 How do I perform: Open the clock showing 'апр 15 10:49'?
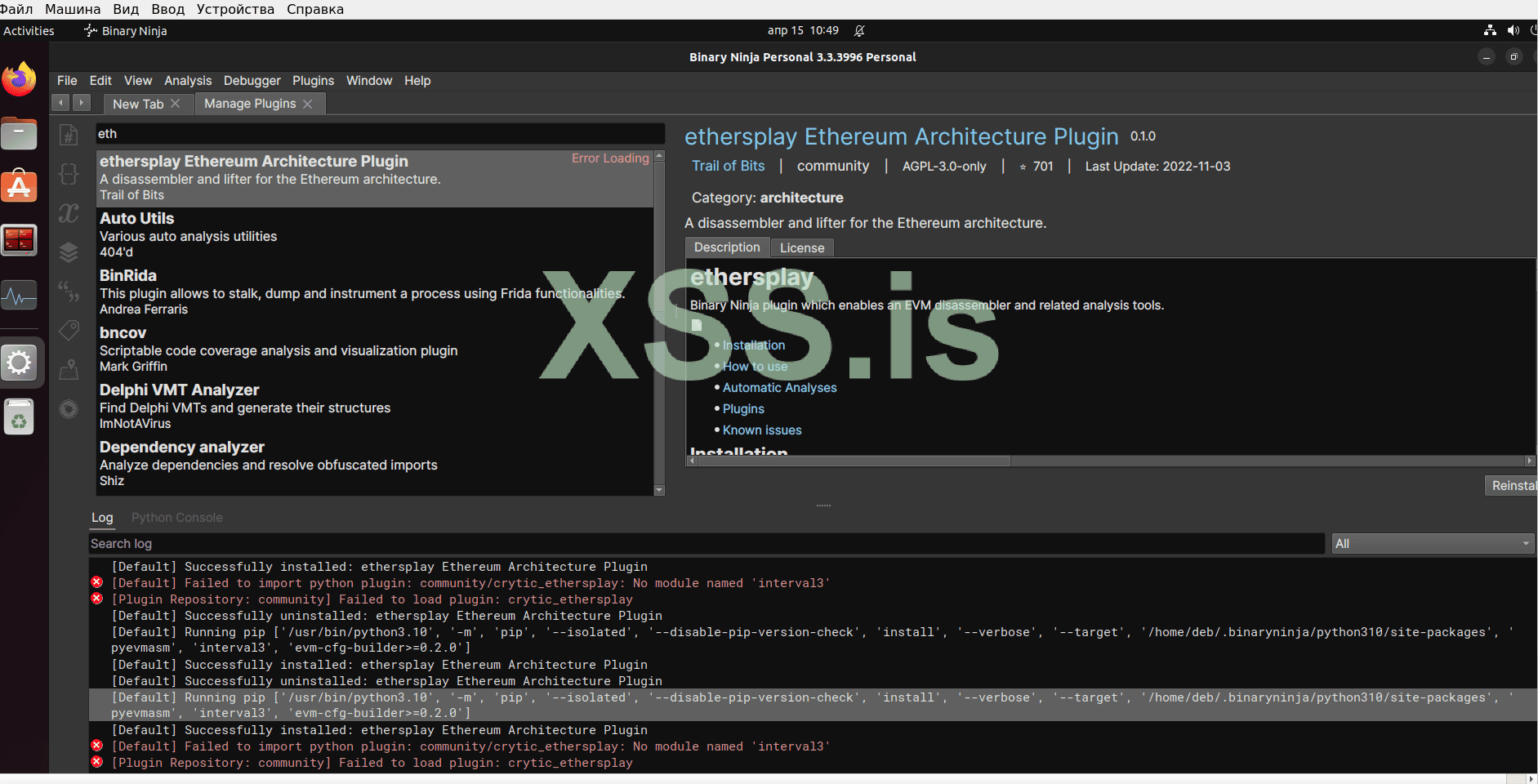(x=803, y=31)
